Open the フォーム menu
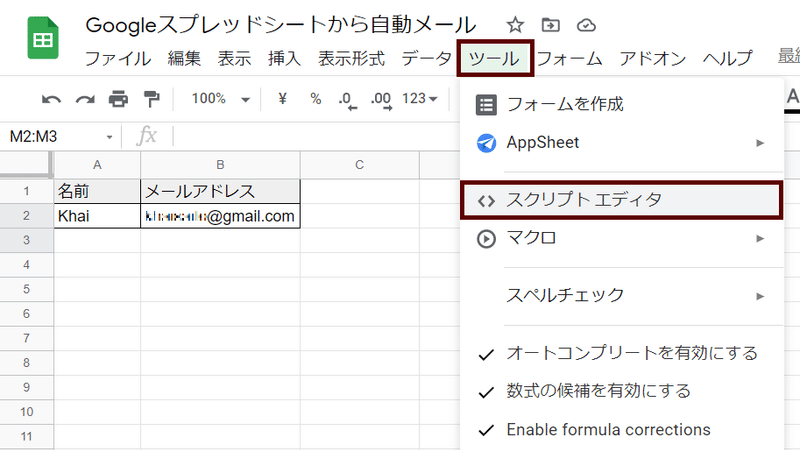Screen dimensions: 800x450 (x=569, y=58)
